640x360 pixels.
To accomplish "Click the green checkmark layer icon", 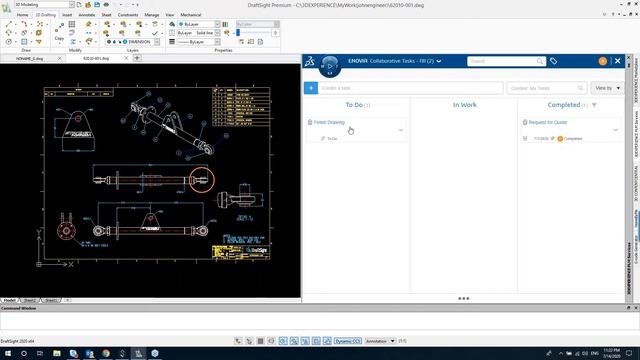I will (x=154, y=33).
